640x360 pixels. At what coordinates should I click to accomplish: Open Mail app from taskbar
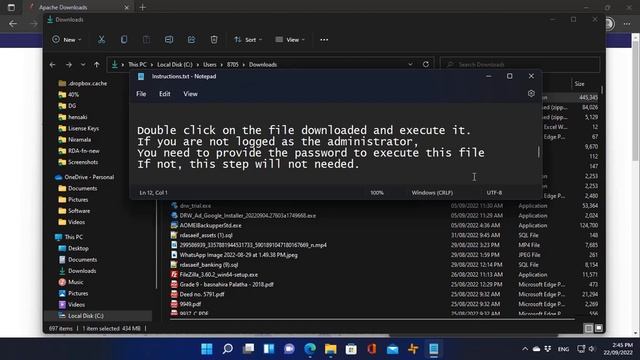(392, 349)
